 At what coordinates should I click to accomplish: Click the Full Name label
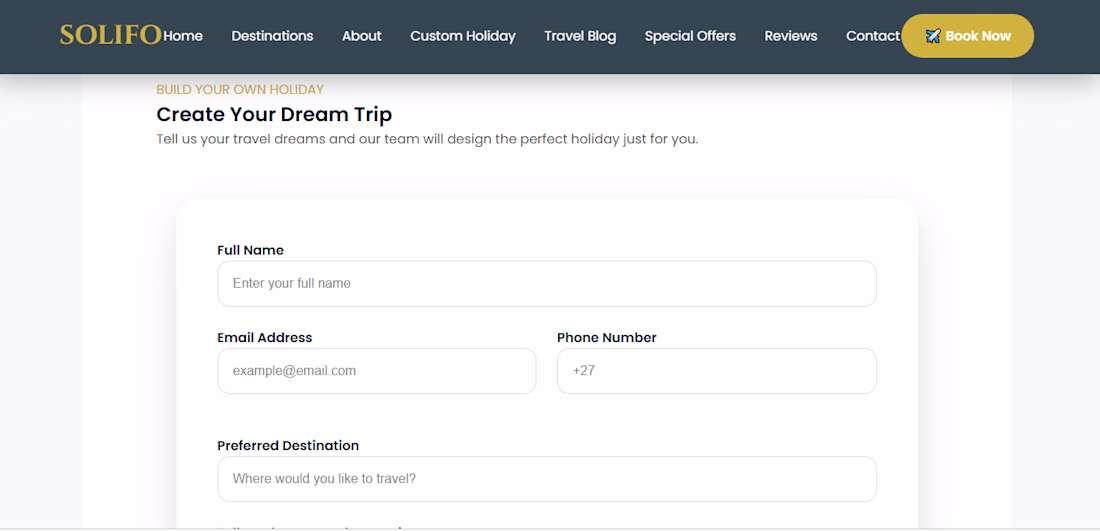point(250,250)
